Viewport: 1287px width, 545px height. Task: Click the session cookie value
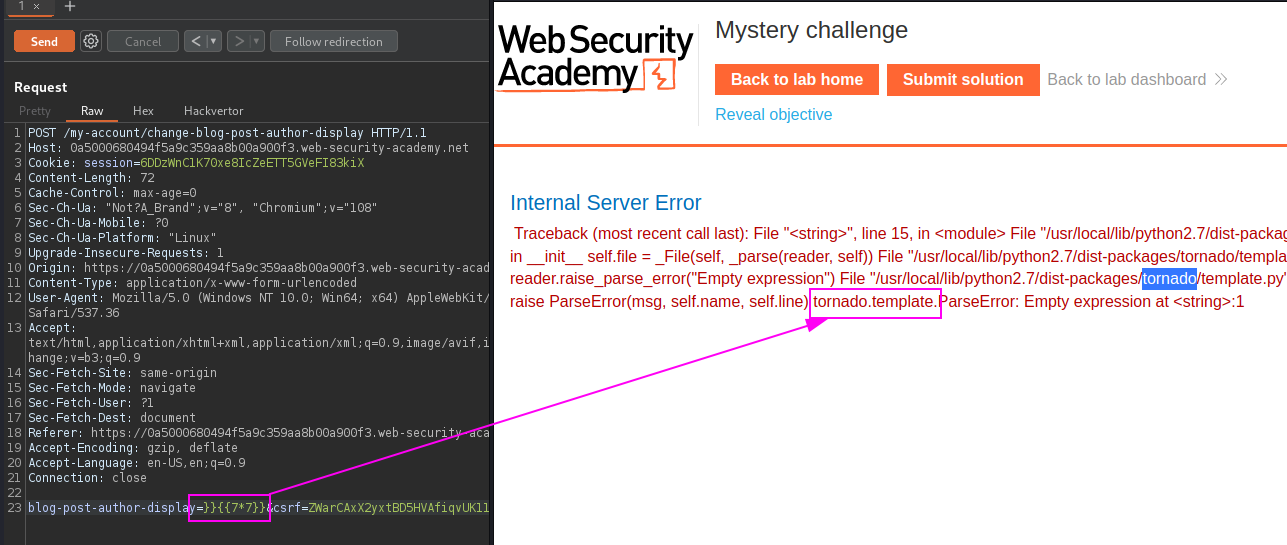coord(253,162)
